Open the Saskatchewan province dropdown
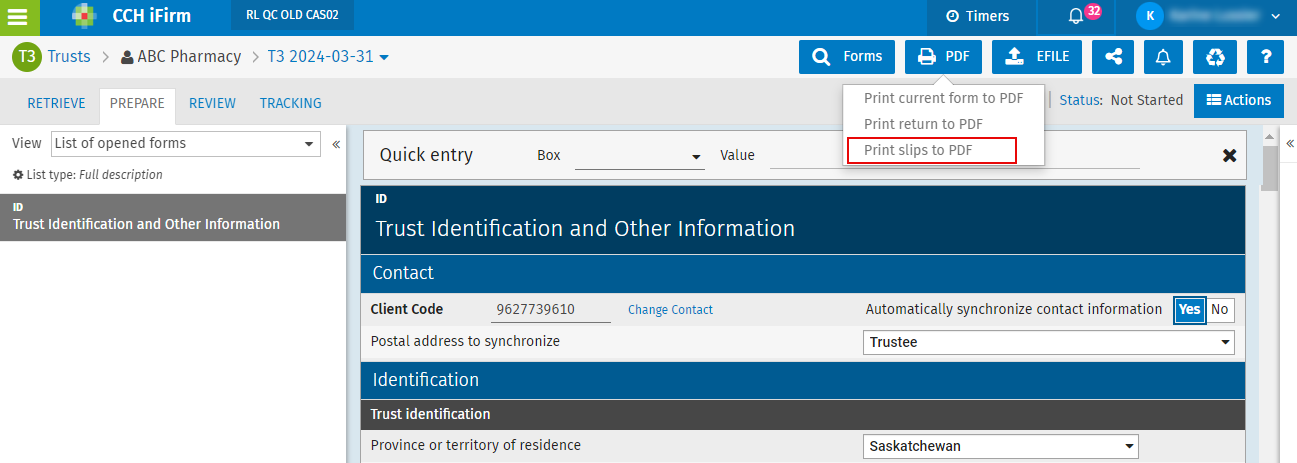1297x463 pixels. coord(1000,446)
